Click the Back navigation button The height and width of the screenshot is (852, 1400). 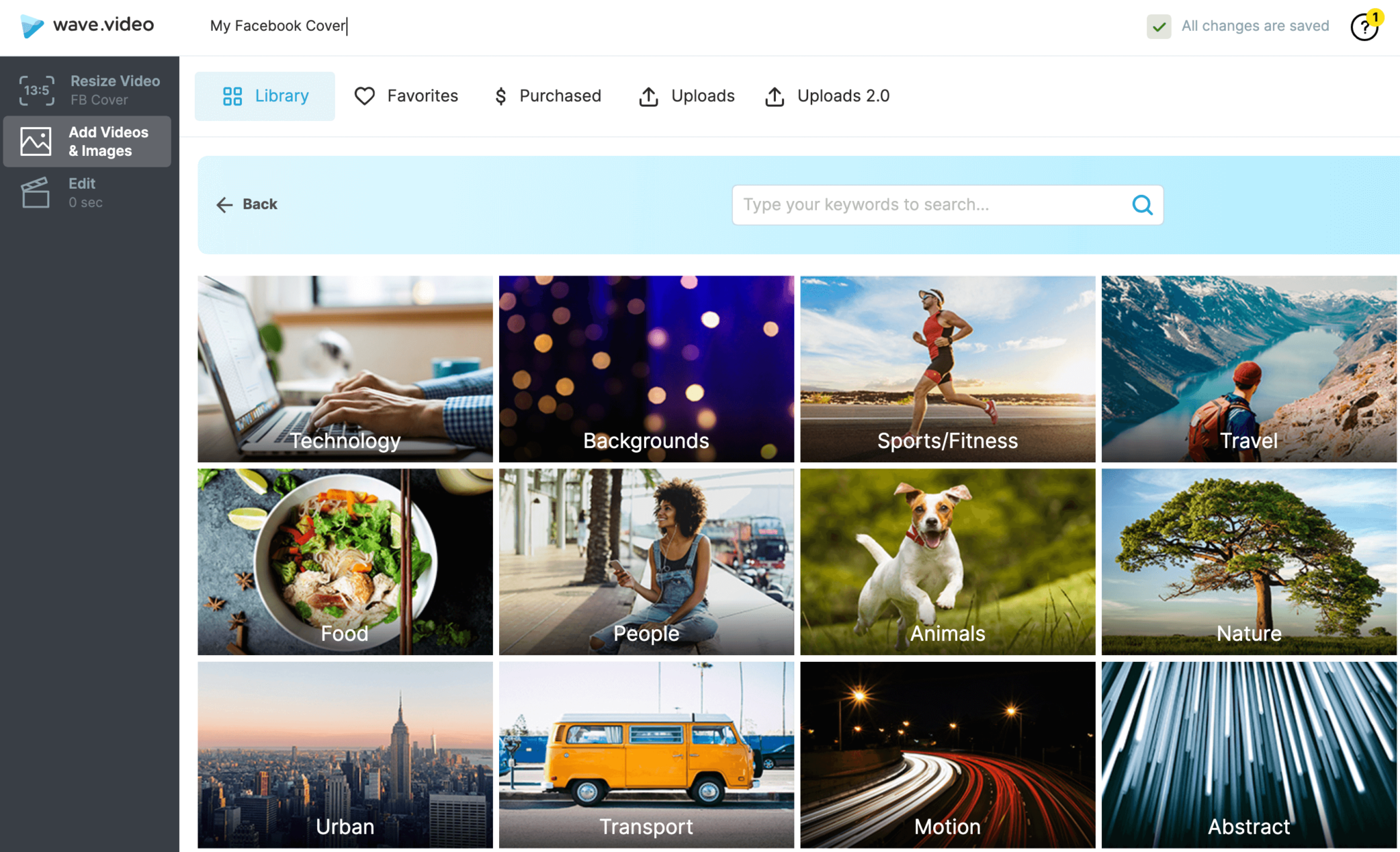[246, 204]
